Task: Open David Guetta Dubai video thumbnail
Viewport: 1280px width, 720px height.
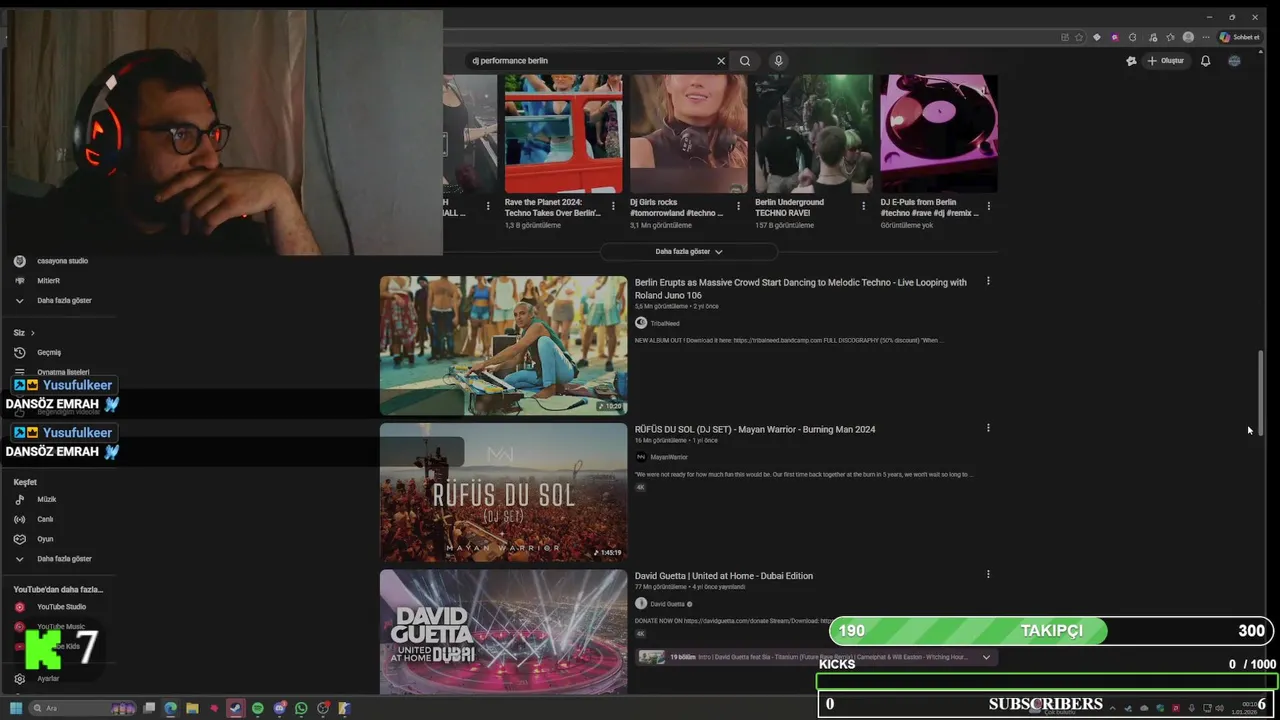Action: click(503, 632)
